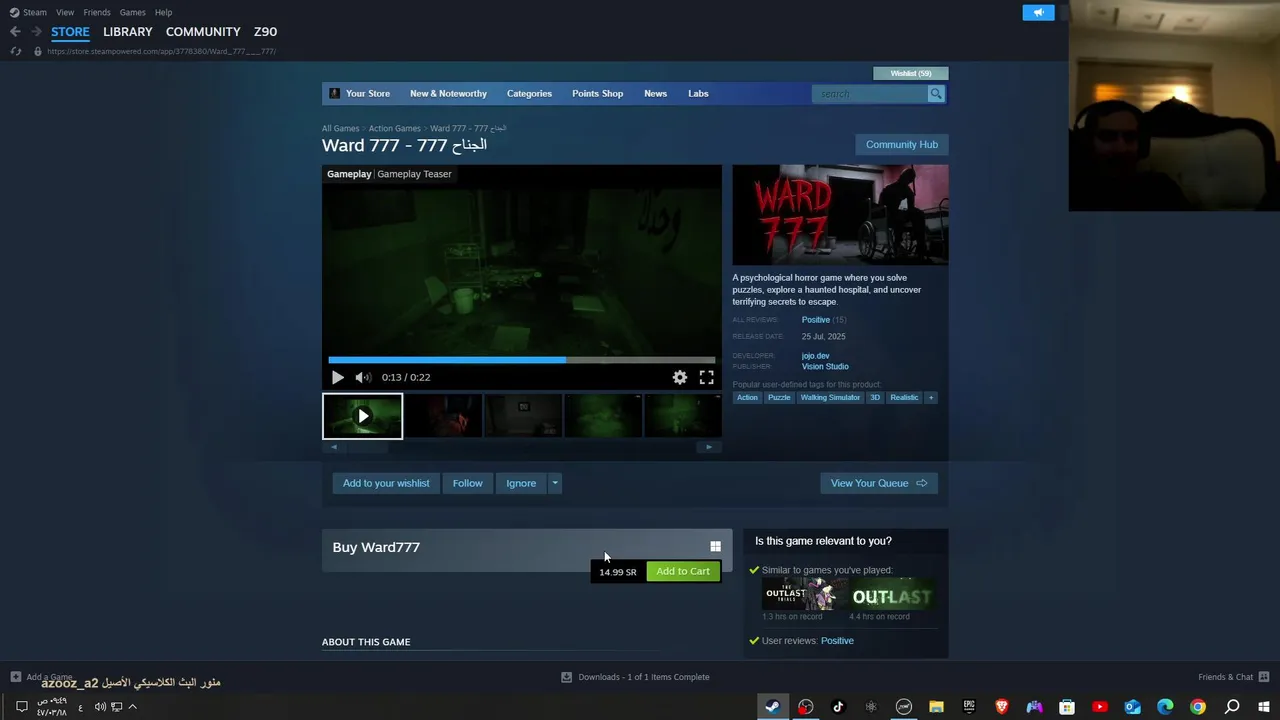This screenshot has height=720, width=1280.
Task: Go back with the left arrow button
Action: click(15, 32)
